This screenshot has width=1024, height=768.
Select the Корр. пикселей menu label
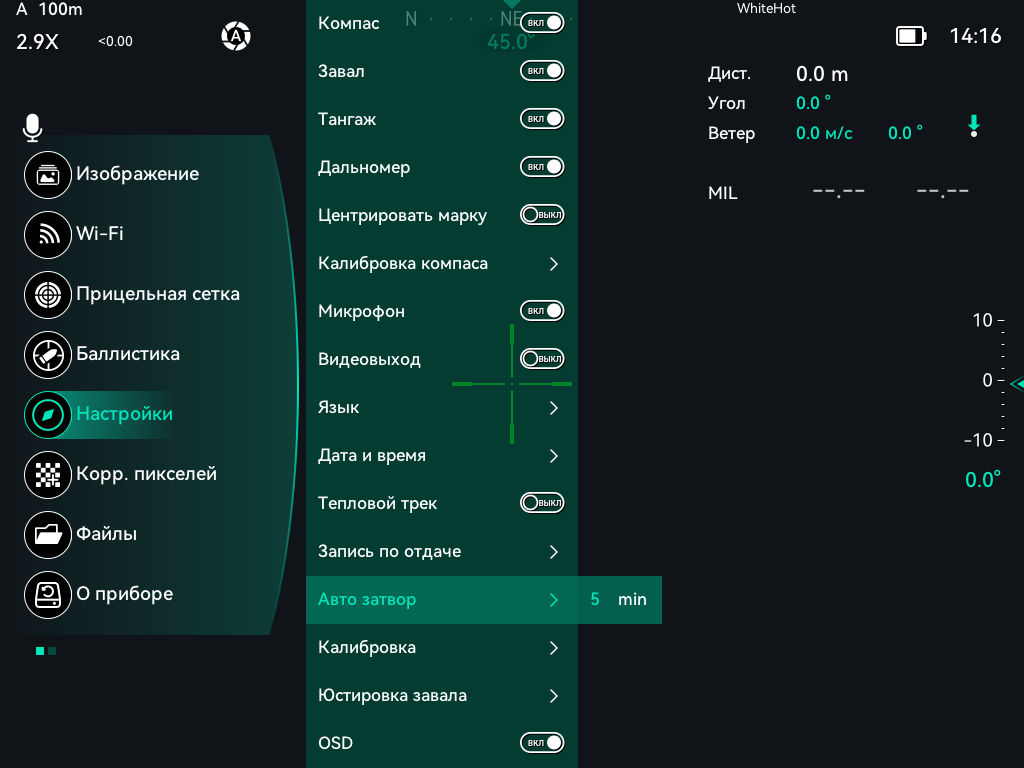coord(146,473)
